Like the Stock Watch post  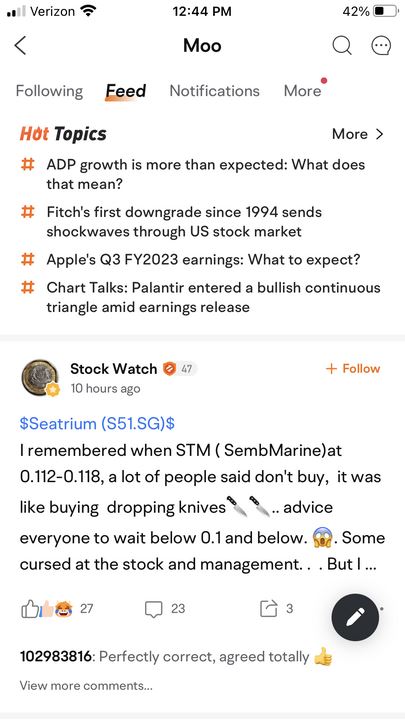click(28, 609)
